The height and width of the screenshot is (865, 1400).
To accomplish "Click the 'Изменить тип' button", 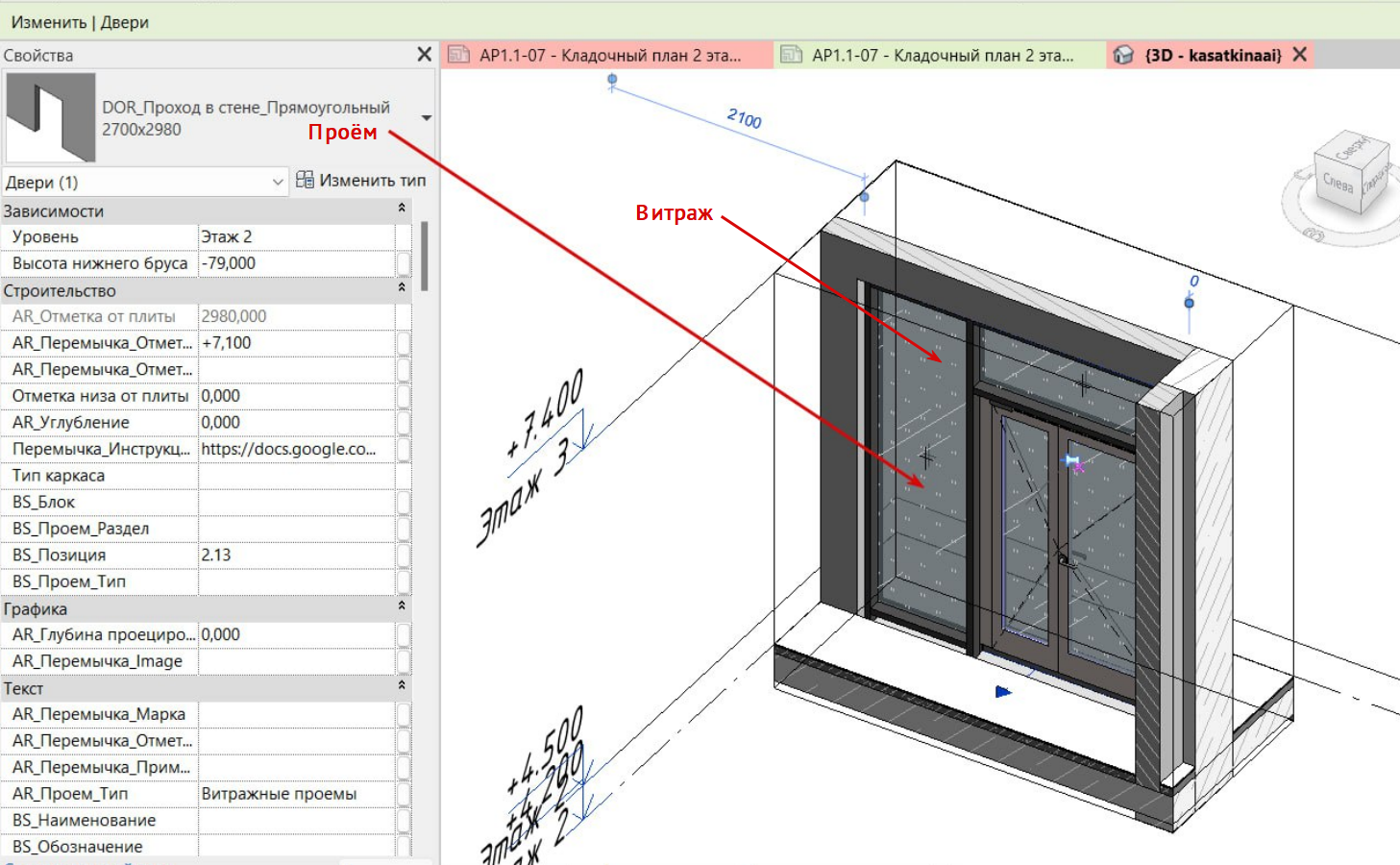I will tap(371, 180).
